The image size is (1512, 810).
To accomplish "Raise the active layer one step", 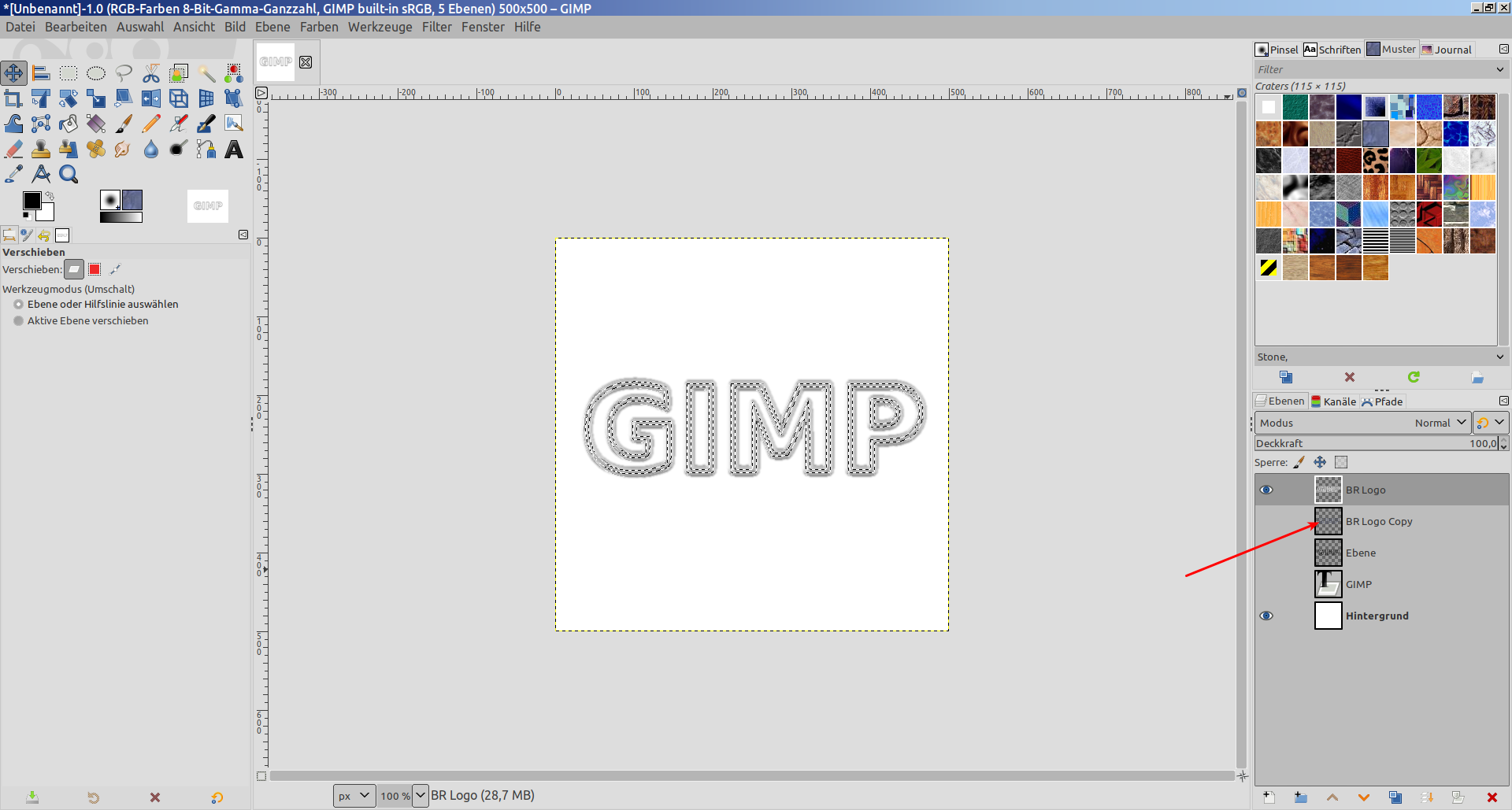I will [1332, 797].
